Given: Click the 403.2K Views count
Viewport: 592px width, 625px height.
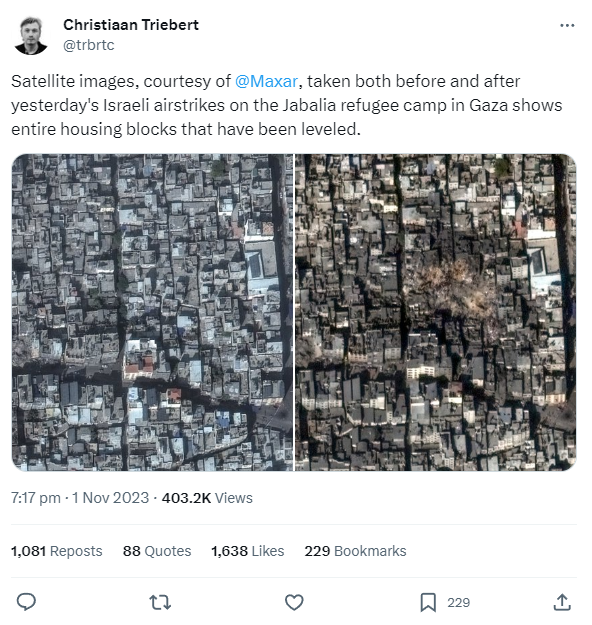Looking at the screenshot, I should pyautogui.click(x=207, y=498).
